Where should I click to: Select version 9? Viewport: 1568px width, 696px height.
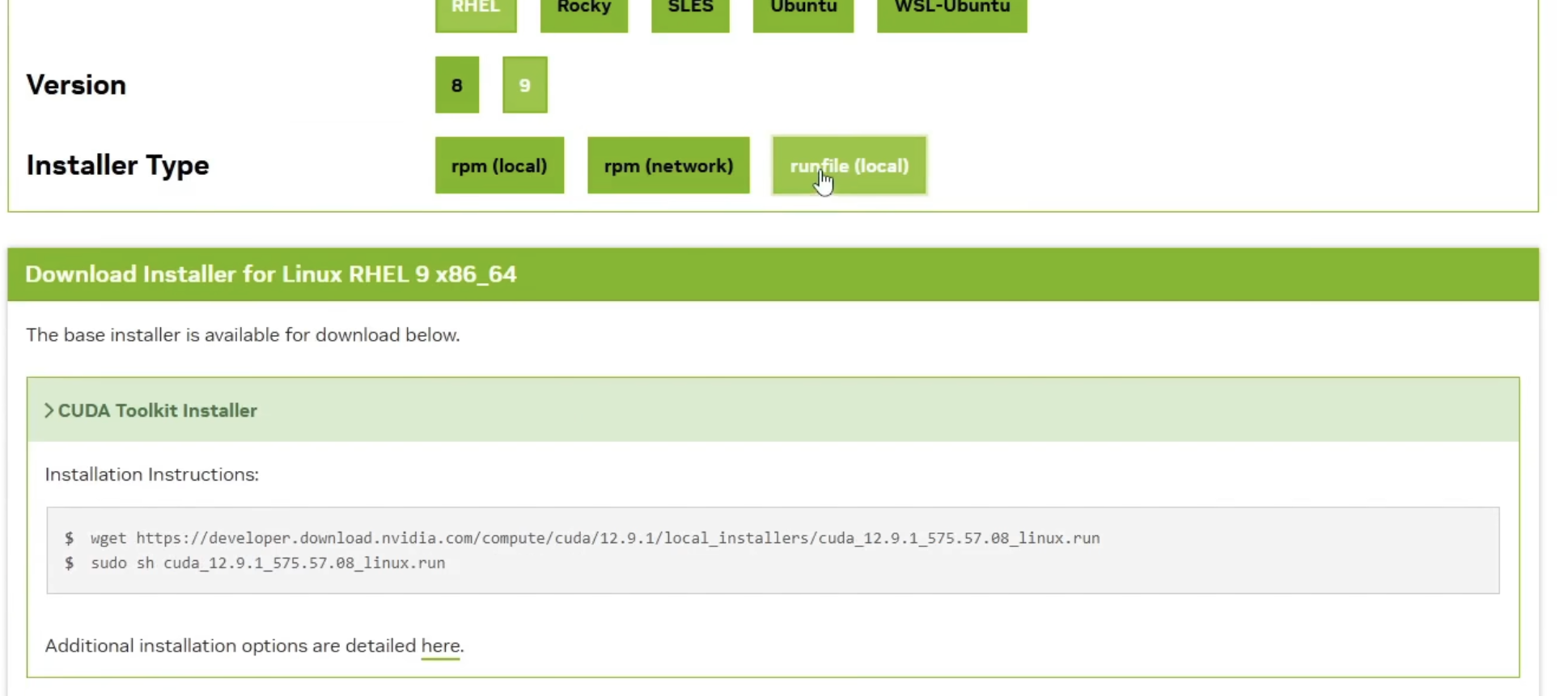click(x=525, y=85)
